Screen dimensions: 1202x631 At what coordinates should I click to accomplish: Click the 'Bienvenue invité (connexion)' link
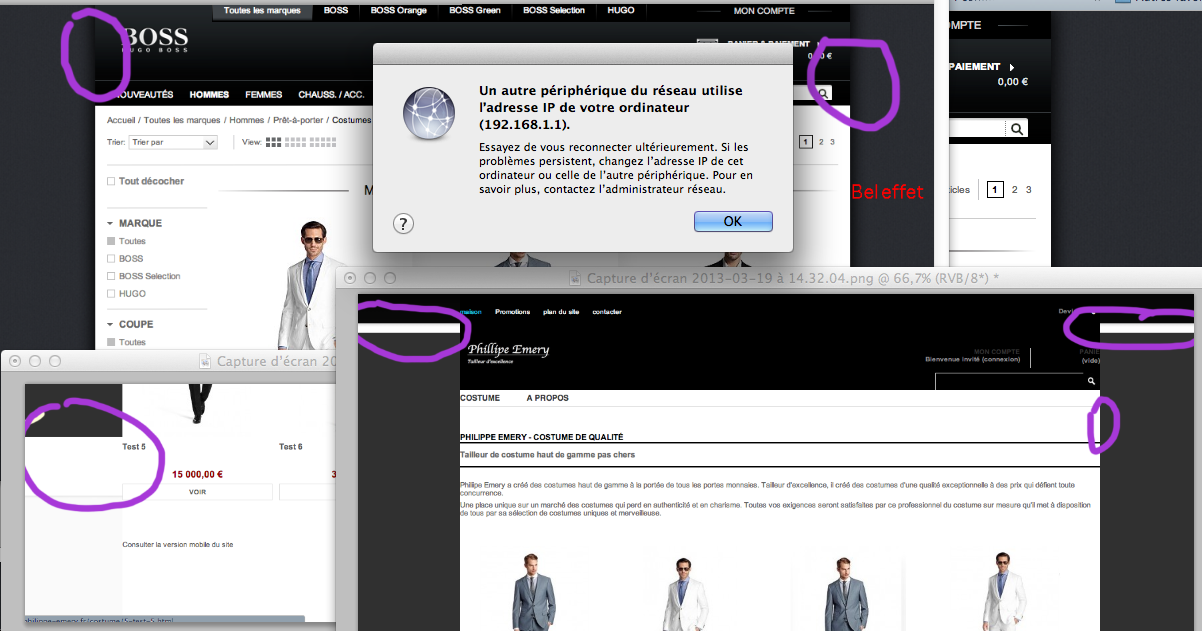point(972,360)
